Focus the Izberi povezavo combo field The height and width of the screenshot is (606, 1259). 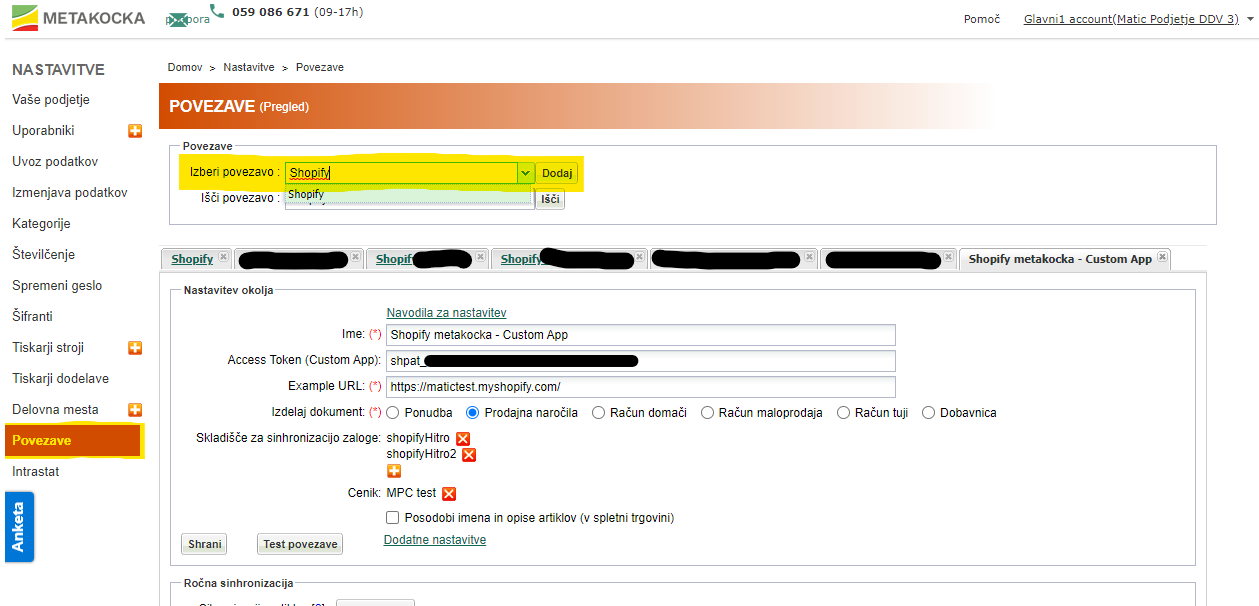point(401,173)
